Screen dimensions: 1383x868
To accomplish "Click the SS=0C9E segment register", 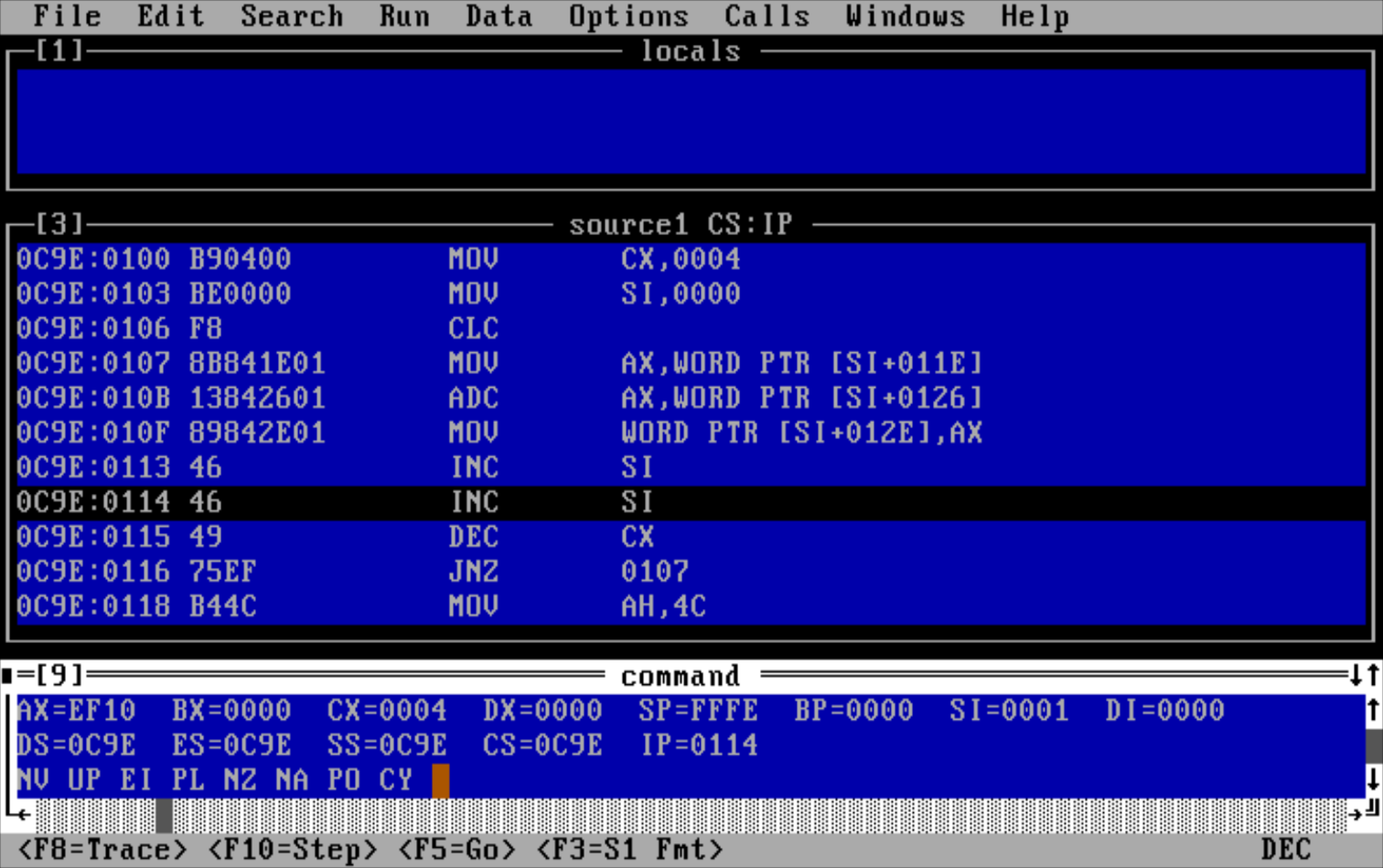I will pyautogui.click(x=387, y=745).
